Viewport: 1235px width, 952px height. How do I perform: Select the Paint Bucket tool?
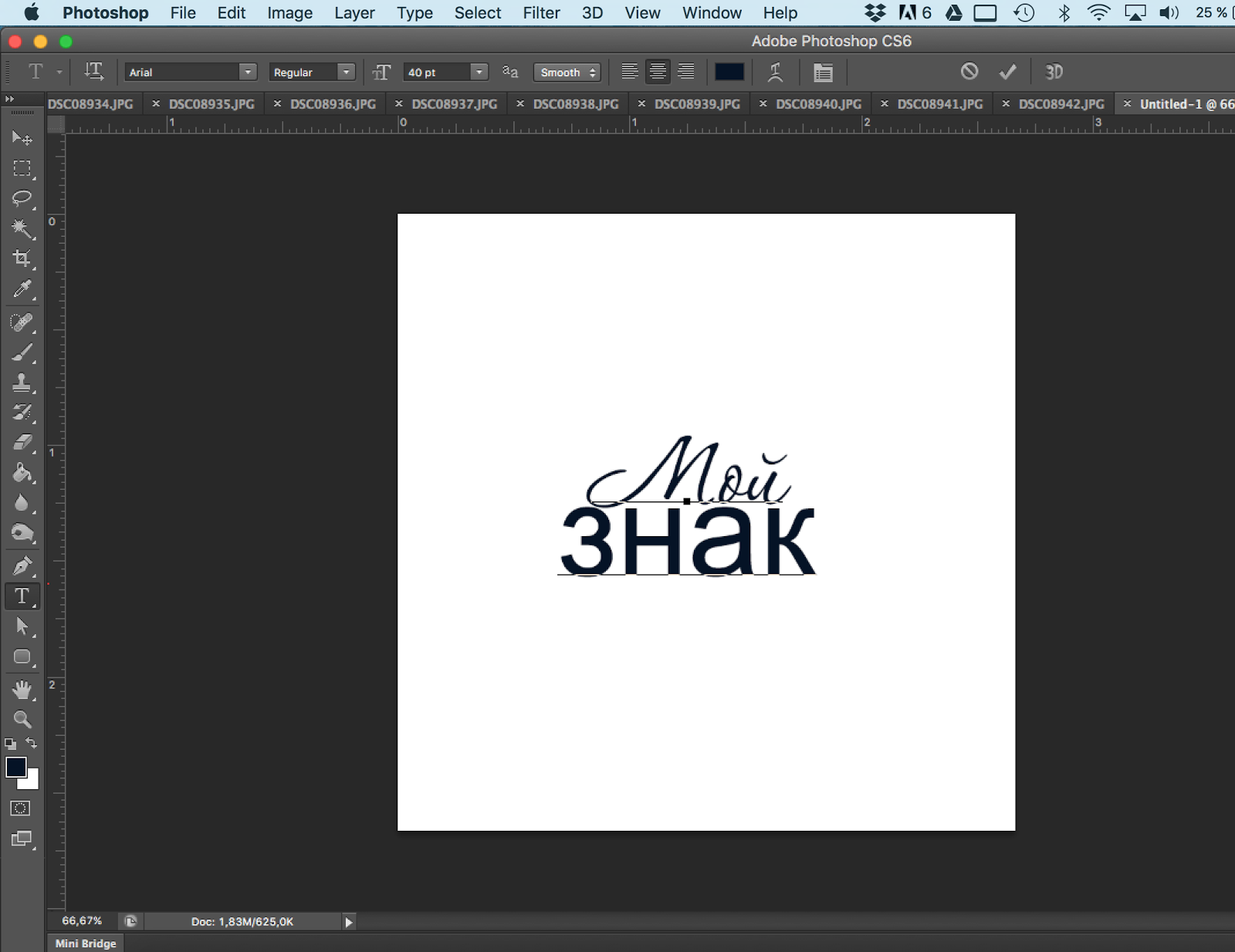coord(22,472)
